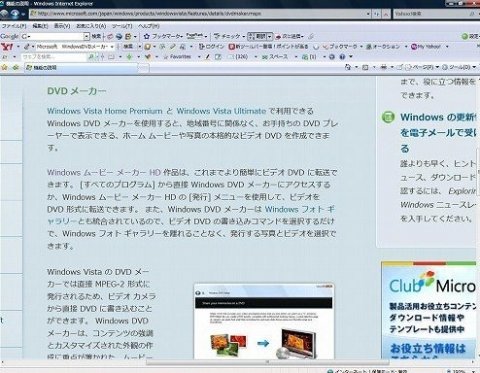The width and height of the screenshot is (480, 373).
Task: Click the Yahoo toolbar pencil icon
Action: 27,47
